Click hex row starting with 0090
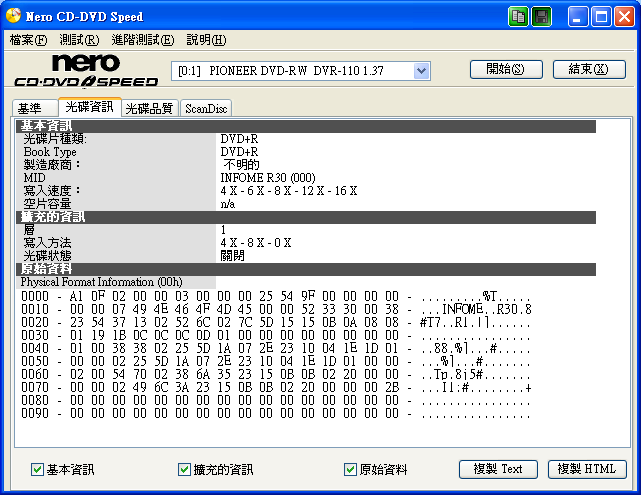The image size is (641, 495). [276, 414]
